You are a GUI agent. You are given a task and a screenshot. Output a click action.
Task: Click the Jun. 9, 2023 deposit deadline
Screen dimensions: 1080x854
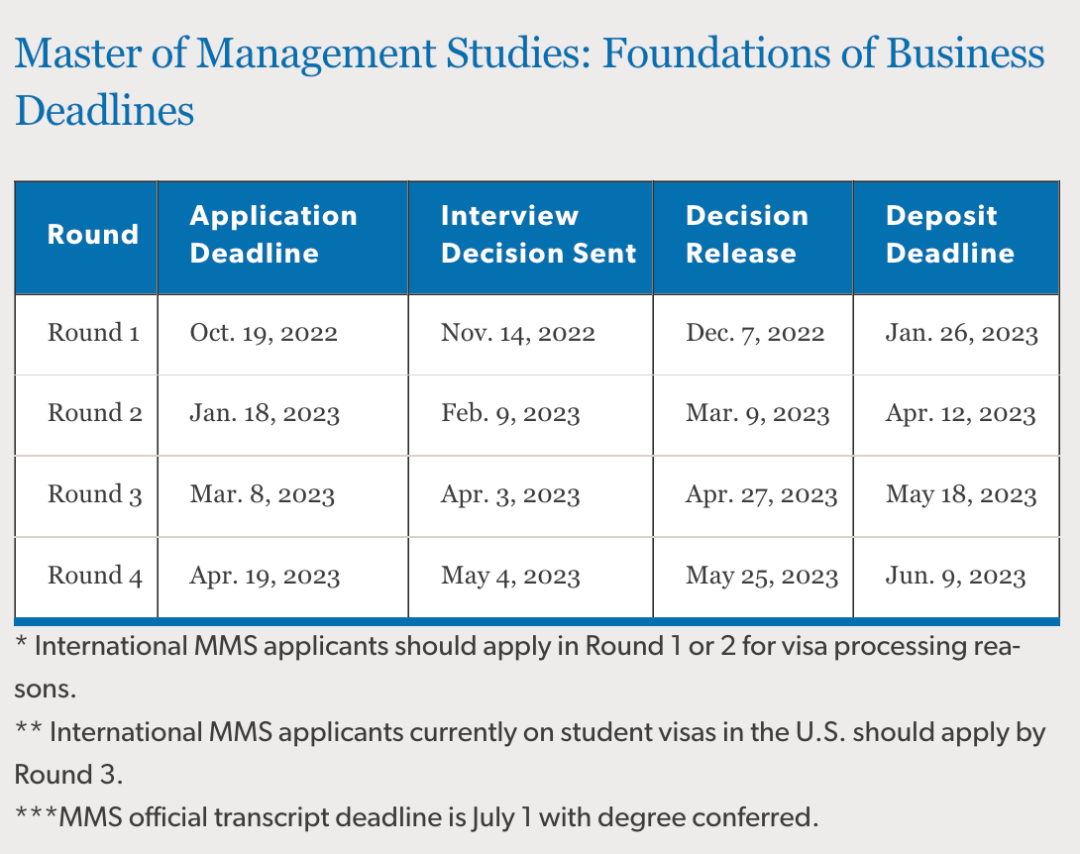coord(956,576)
